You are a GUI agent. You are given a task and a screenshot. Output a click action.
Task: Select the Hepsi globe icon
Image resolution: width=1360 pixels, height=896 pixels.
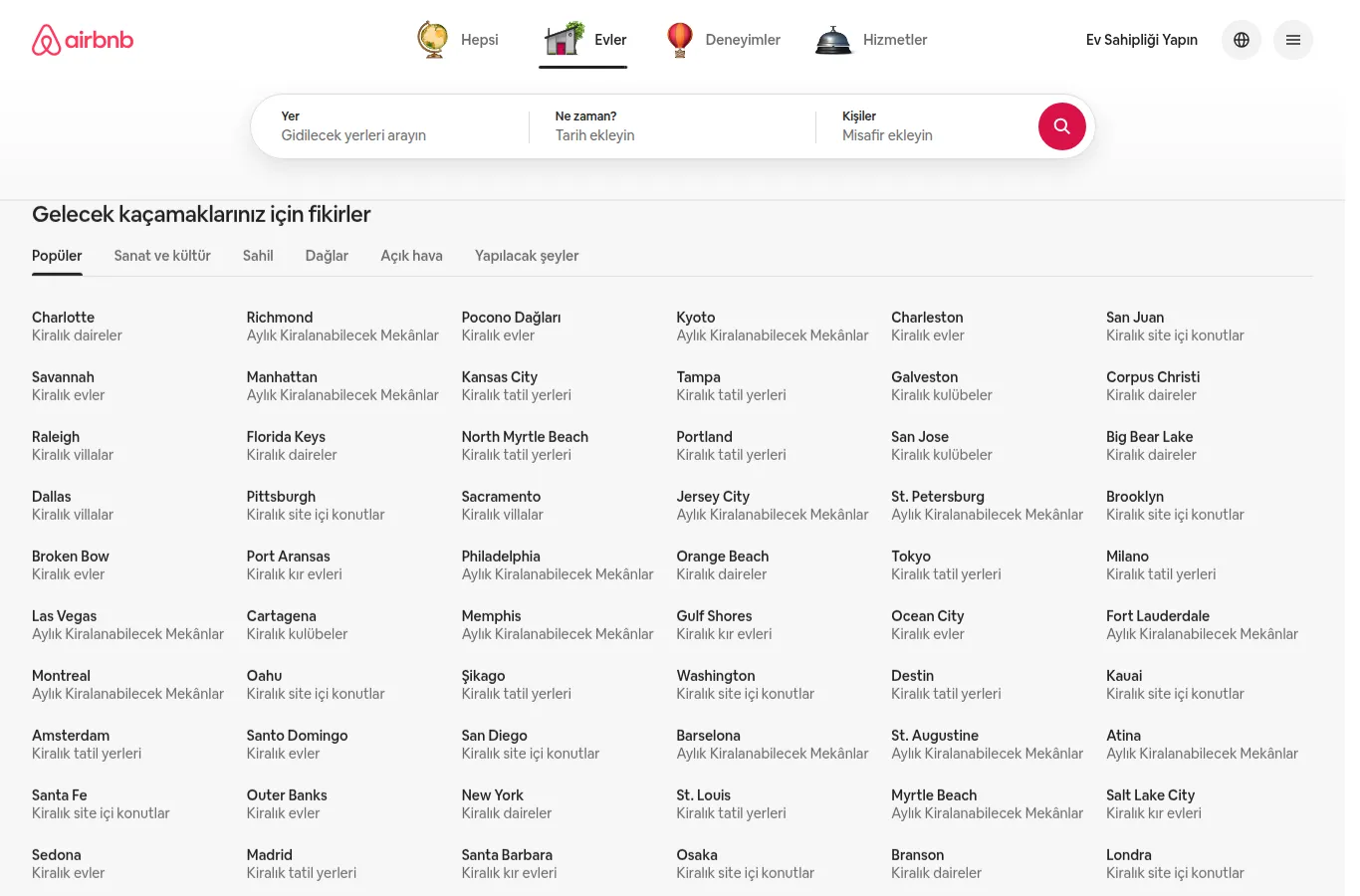[432, 40]
